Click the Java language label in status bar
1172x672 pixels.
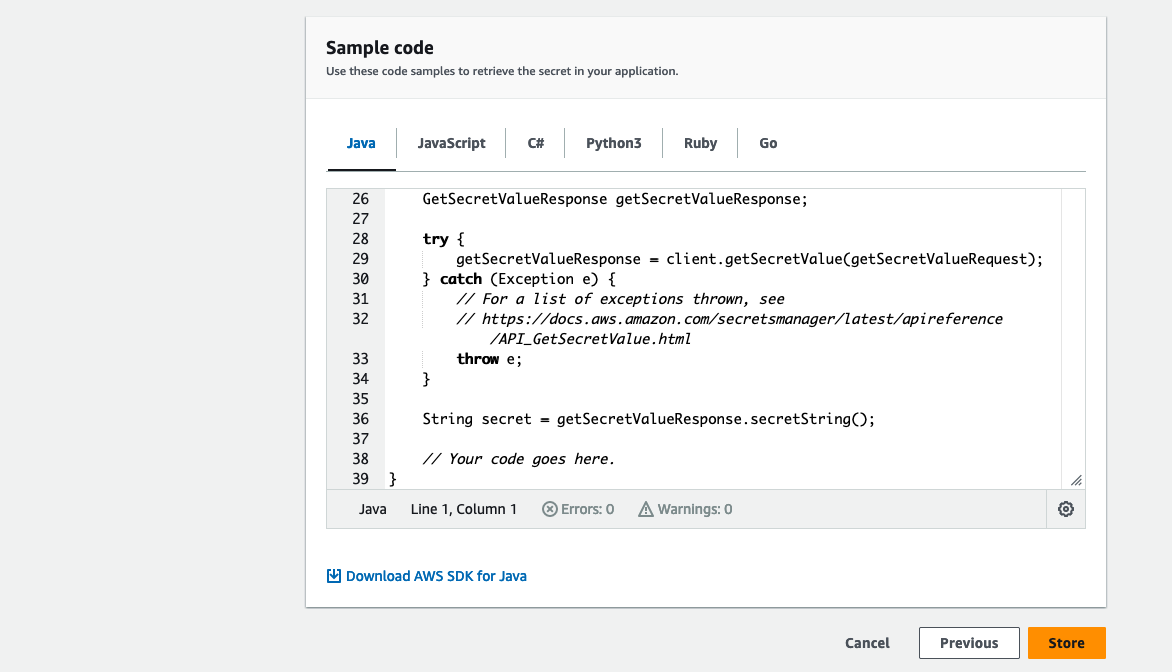[373, 509]
